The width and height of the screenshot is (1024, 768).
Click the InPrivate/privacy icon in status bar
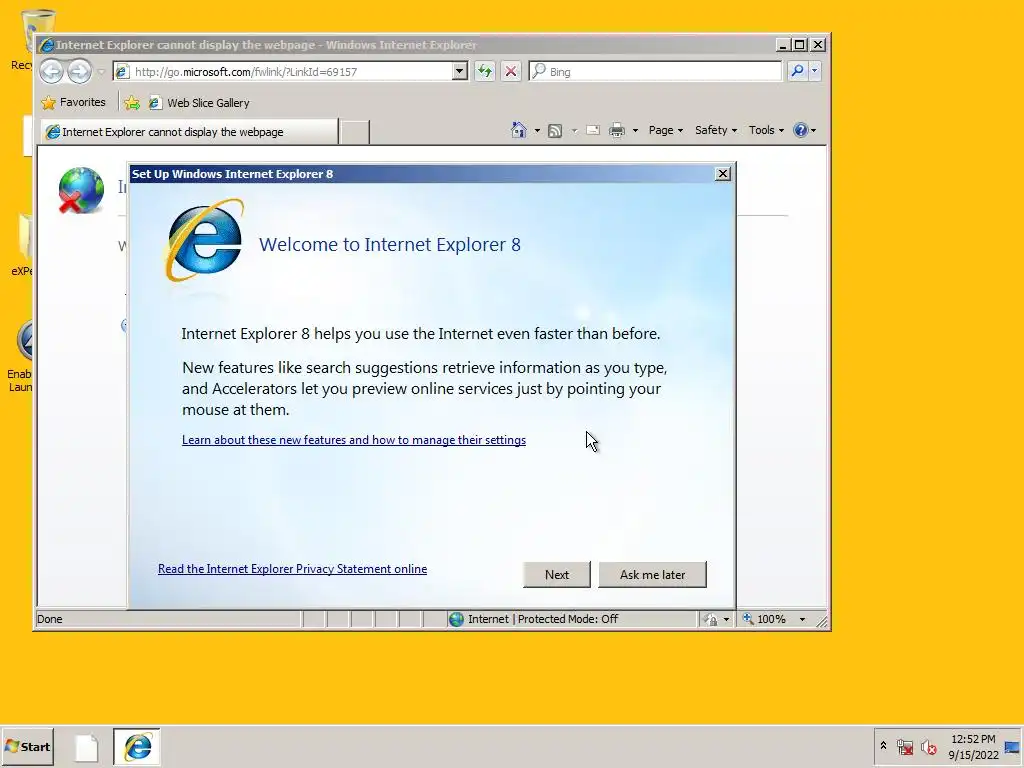tap(711, 619)
